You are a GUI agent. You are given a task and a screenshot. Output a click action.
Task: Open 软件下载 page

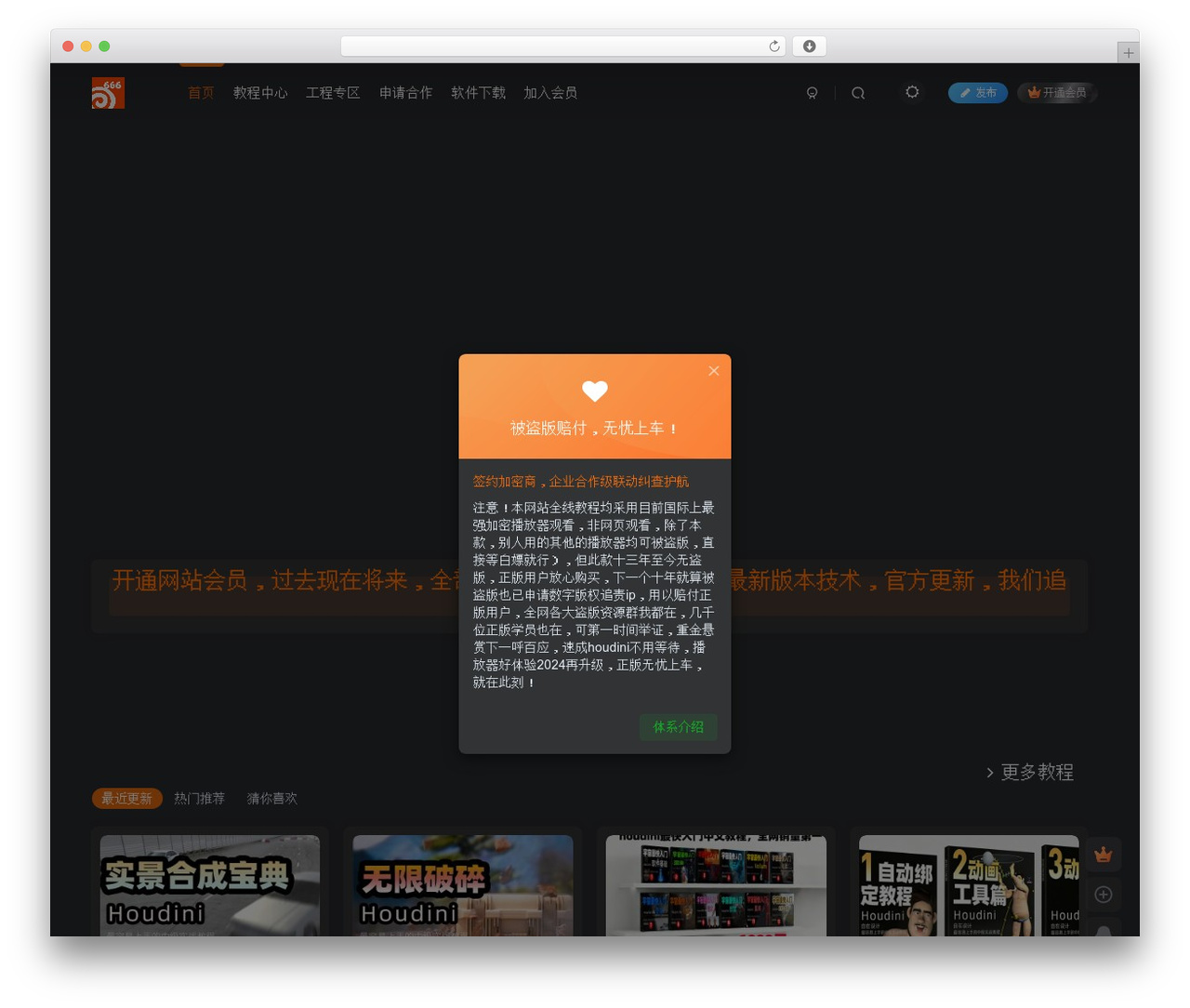point(478,93)
